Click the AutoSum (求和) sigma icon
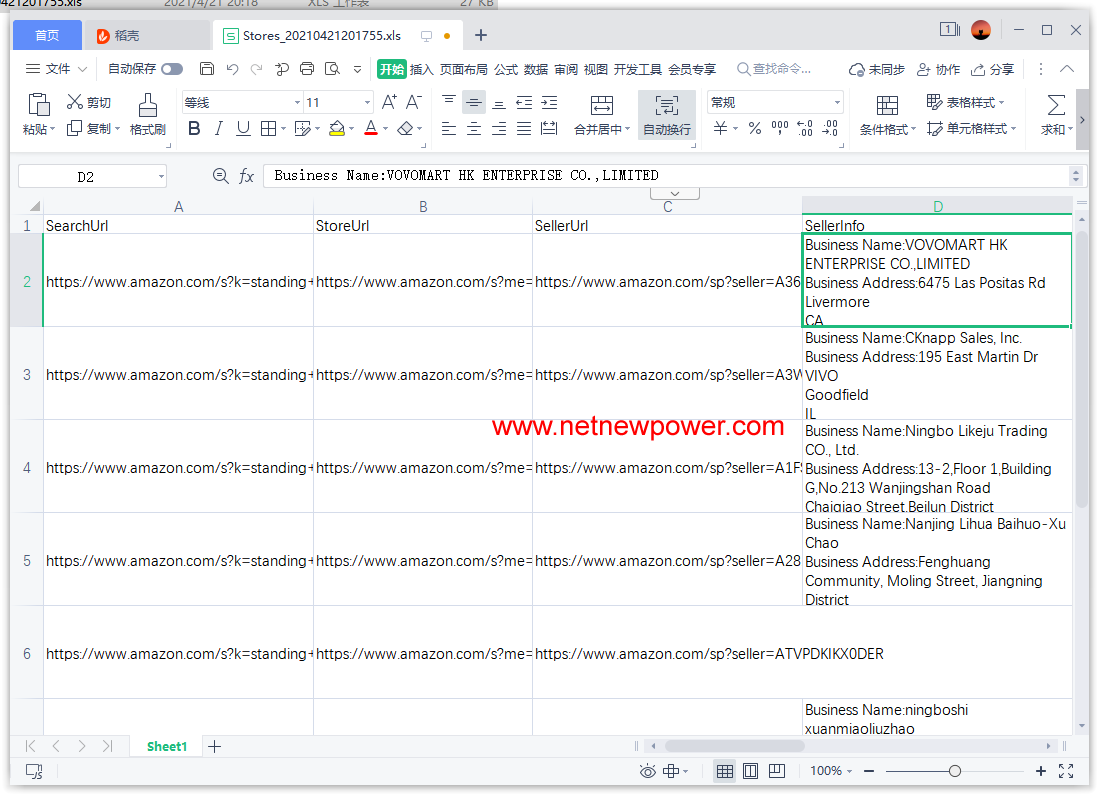This screenshot has height=795, width=1099. coord(1055,105)
